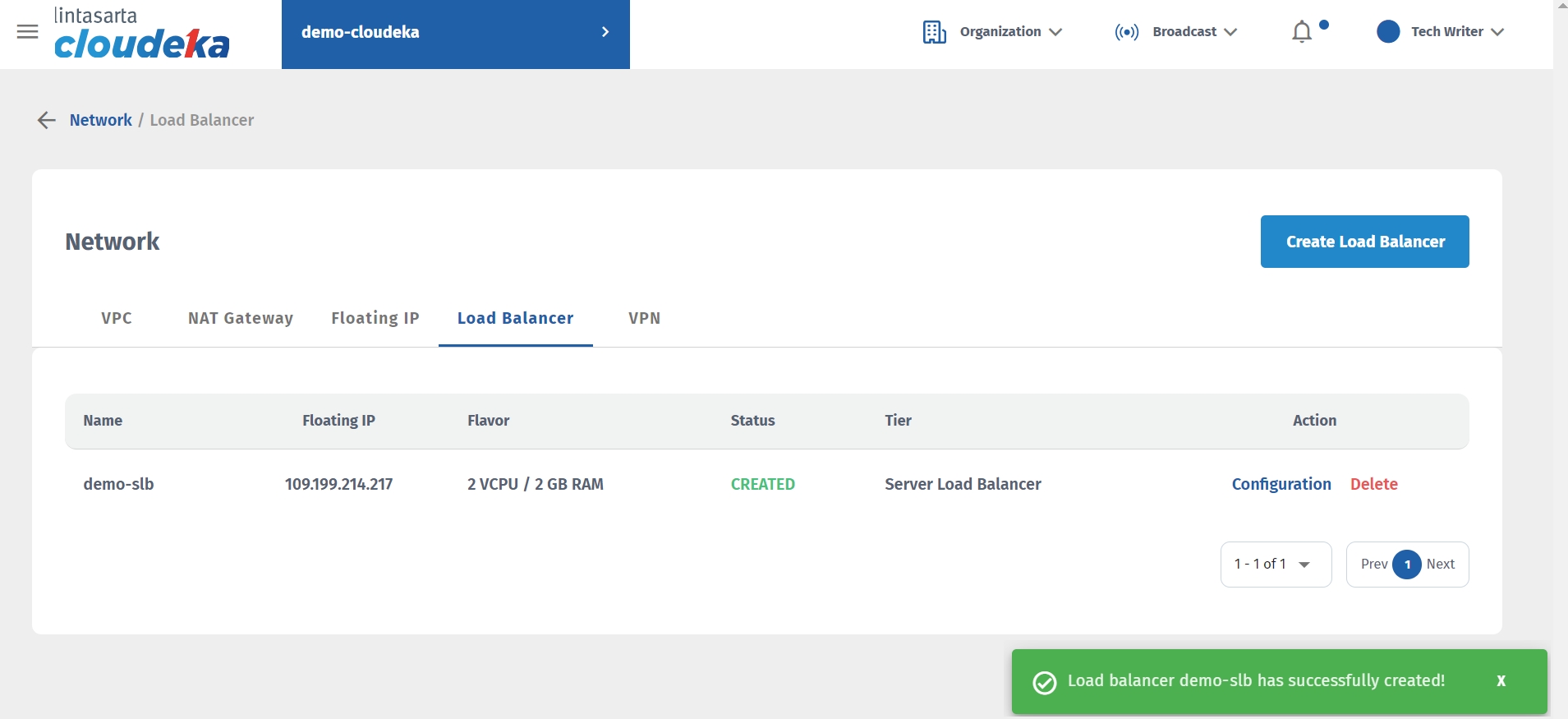
Task: Go to the Next page
Action: click(x=1441, y=565)
